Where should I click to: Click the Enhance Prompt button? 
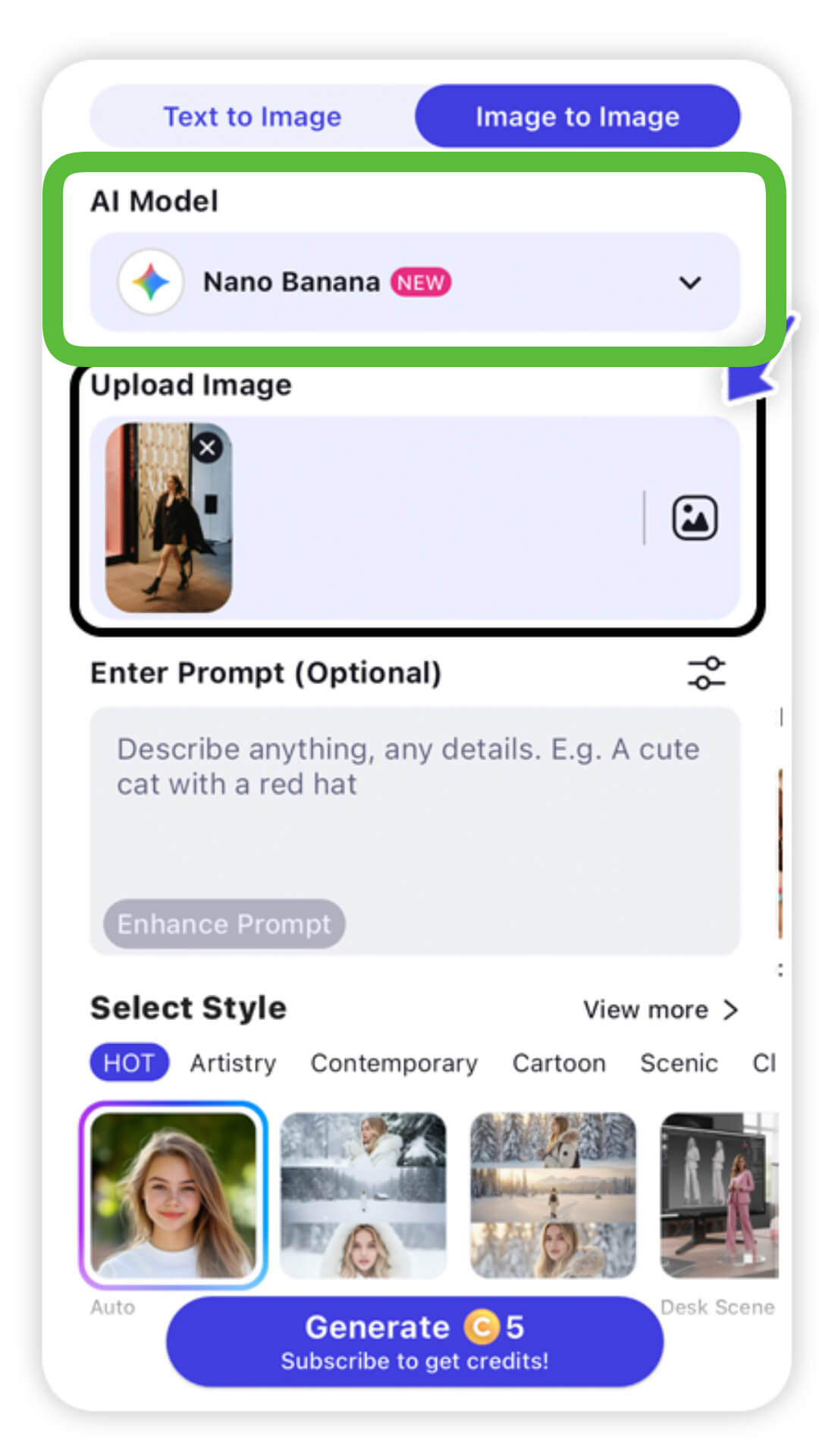point(224,924)
